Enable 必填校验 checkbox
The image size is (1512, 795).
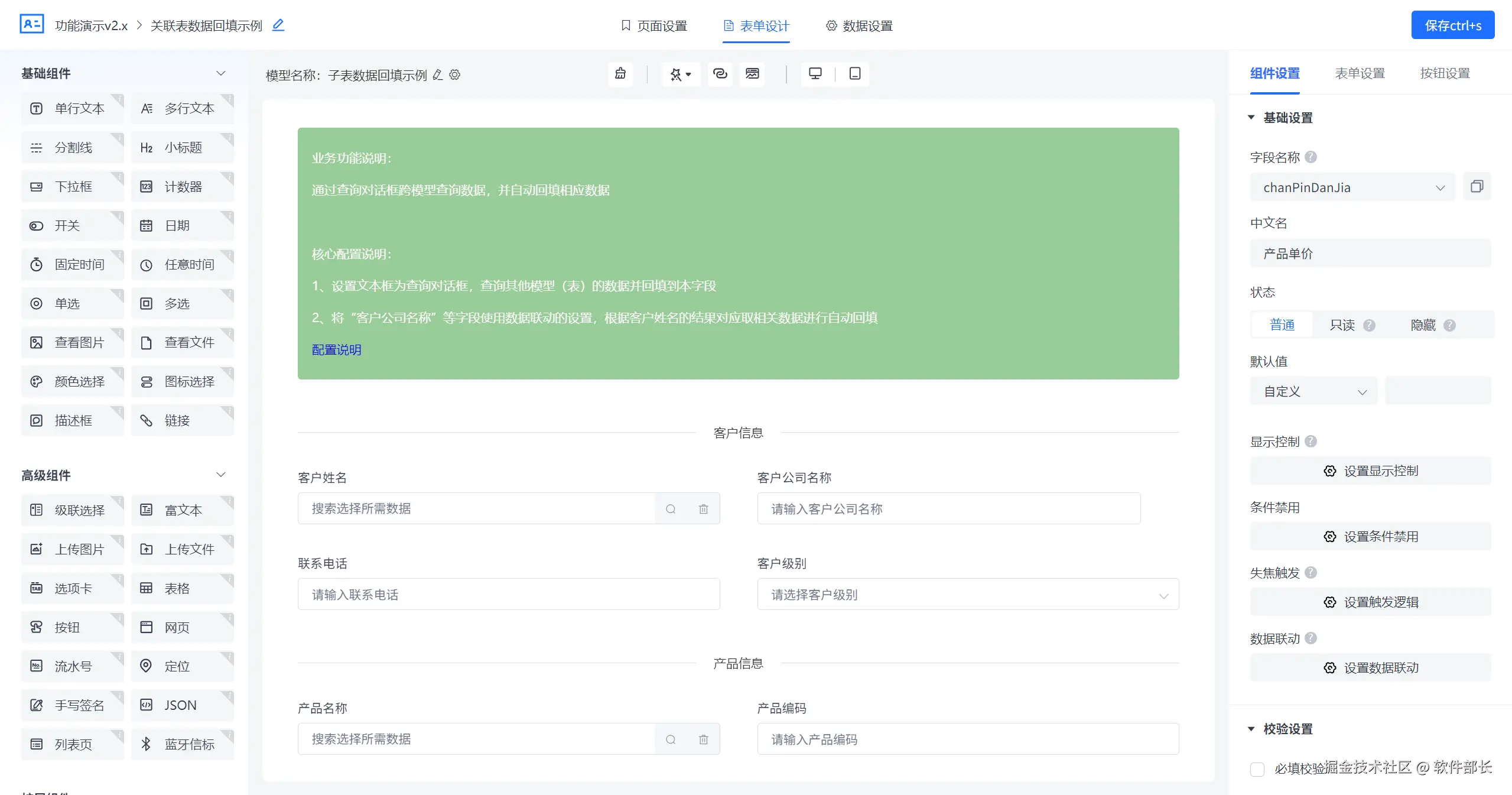[x=1257, y=769]
